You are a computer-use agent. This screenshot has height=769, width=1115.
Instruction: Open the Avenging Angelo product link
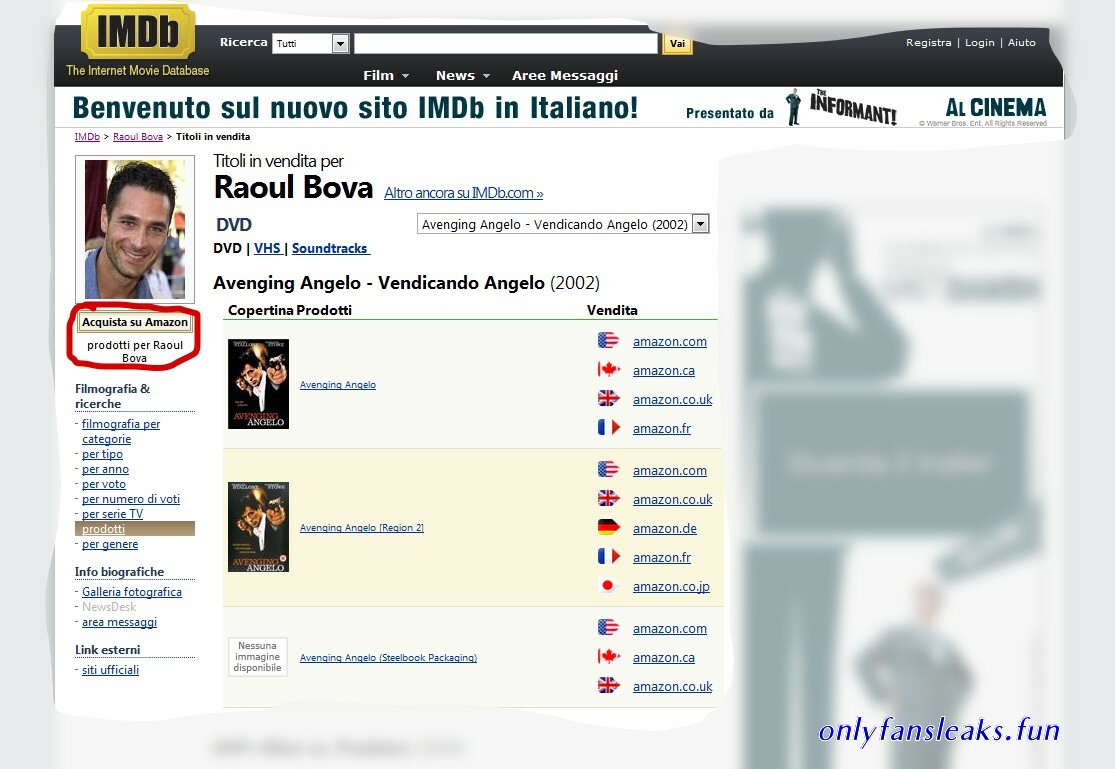pyautogui.click(x=338, y=385)
